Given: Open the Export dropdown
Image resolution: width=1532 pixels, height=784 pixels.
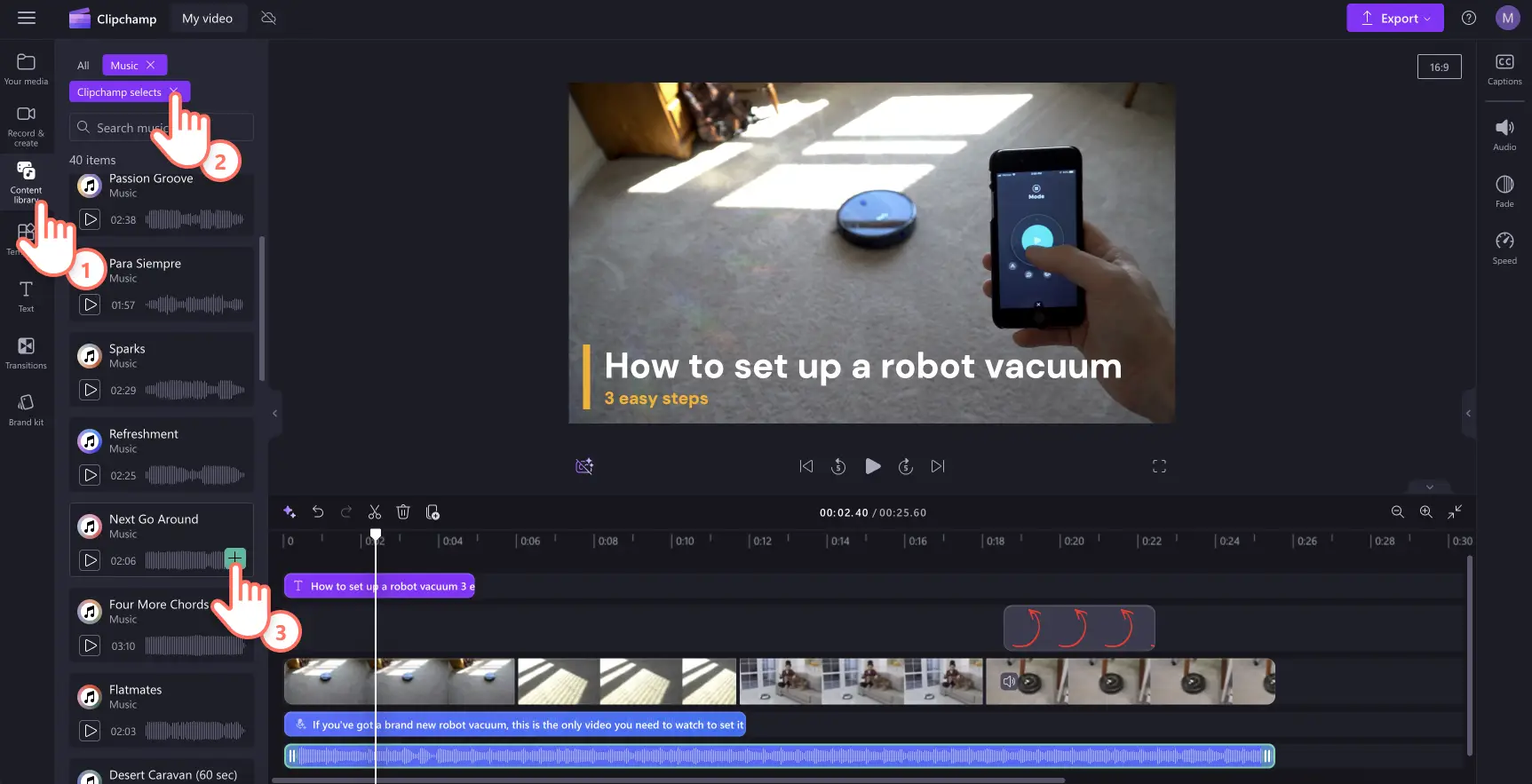Looking at the screenshot, I should point(1395,18).
